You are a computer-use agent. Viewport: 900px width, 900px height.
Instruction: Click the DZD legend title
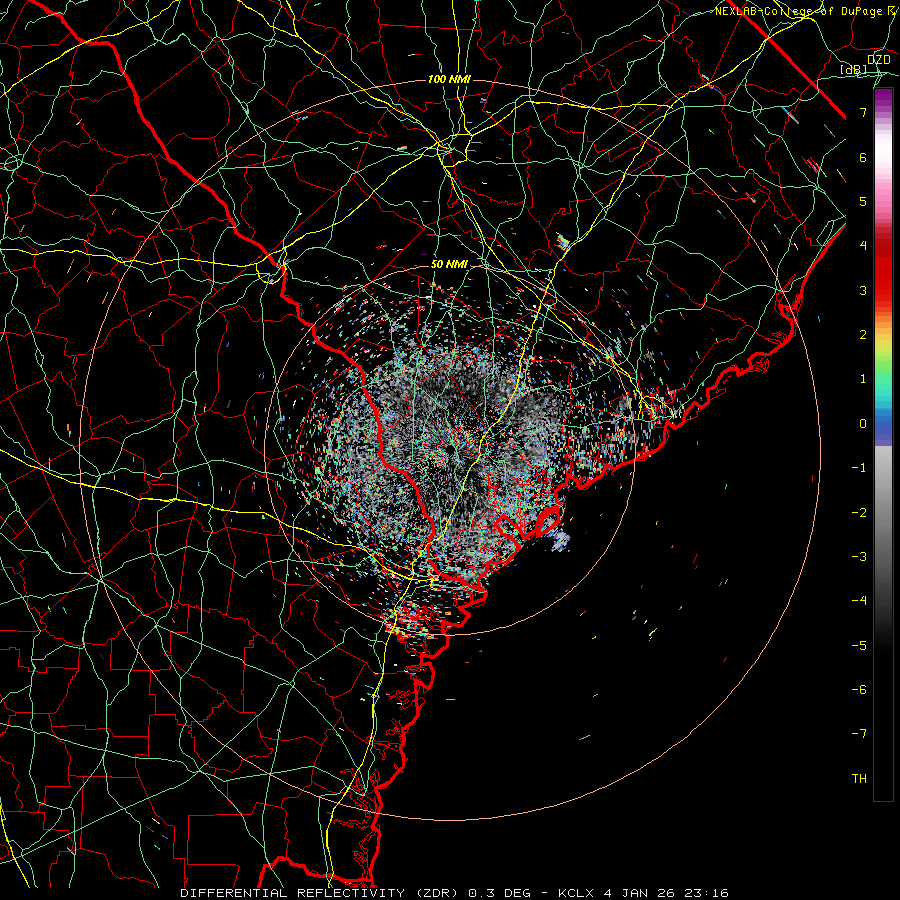coord(879,60)
